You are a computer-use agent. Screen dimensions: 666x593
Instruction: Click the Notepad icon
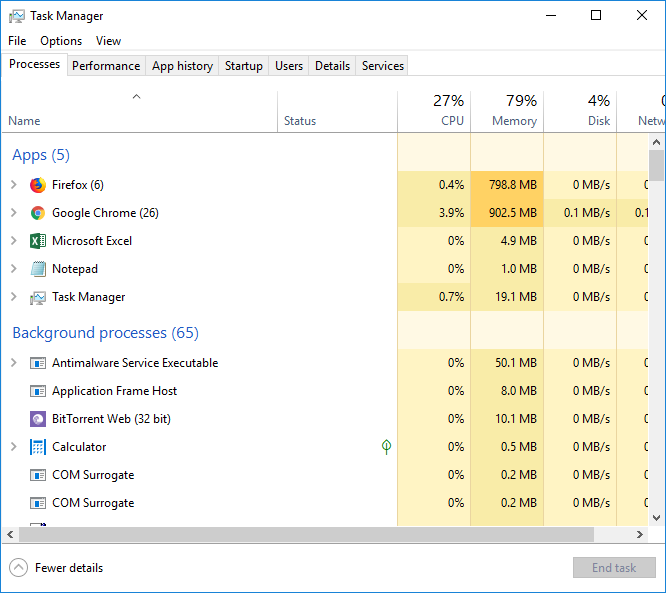[x=38, y=269]
